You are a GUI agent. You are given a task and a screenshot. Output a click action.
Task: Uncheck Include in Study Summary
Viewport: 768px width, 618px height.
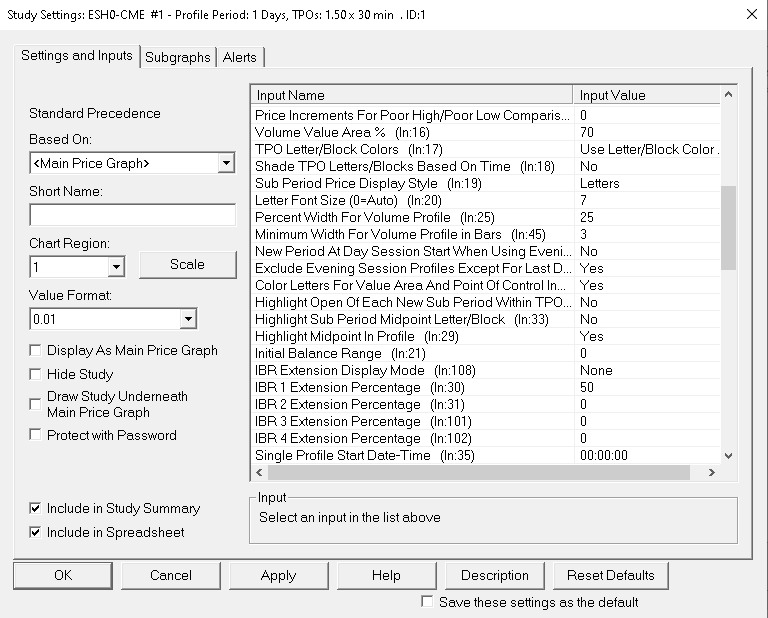tap(36, 509)
